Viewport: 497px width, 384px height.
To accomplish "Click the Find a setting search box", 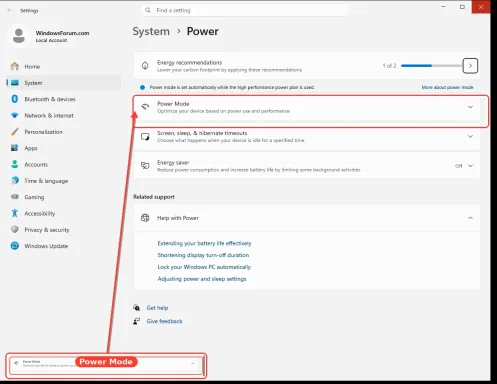I will click(245, 10).
